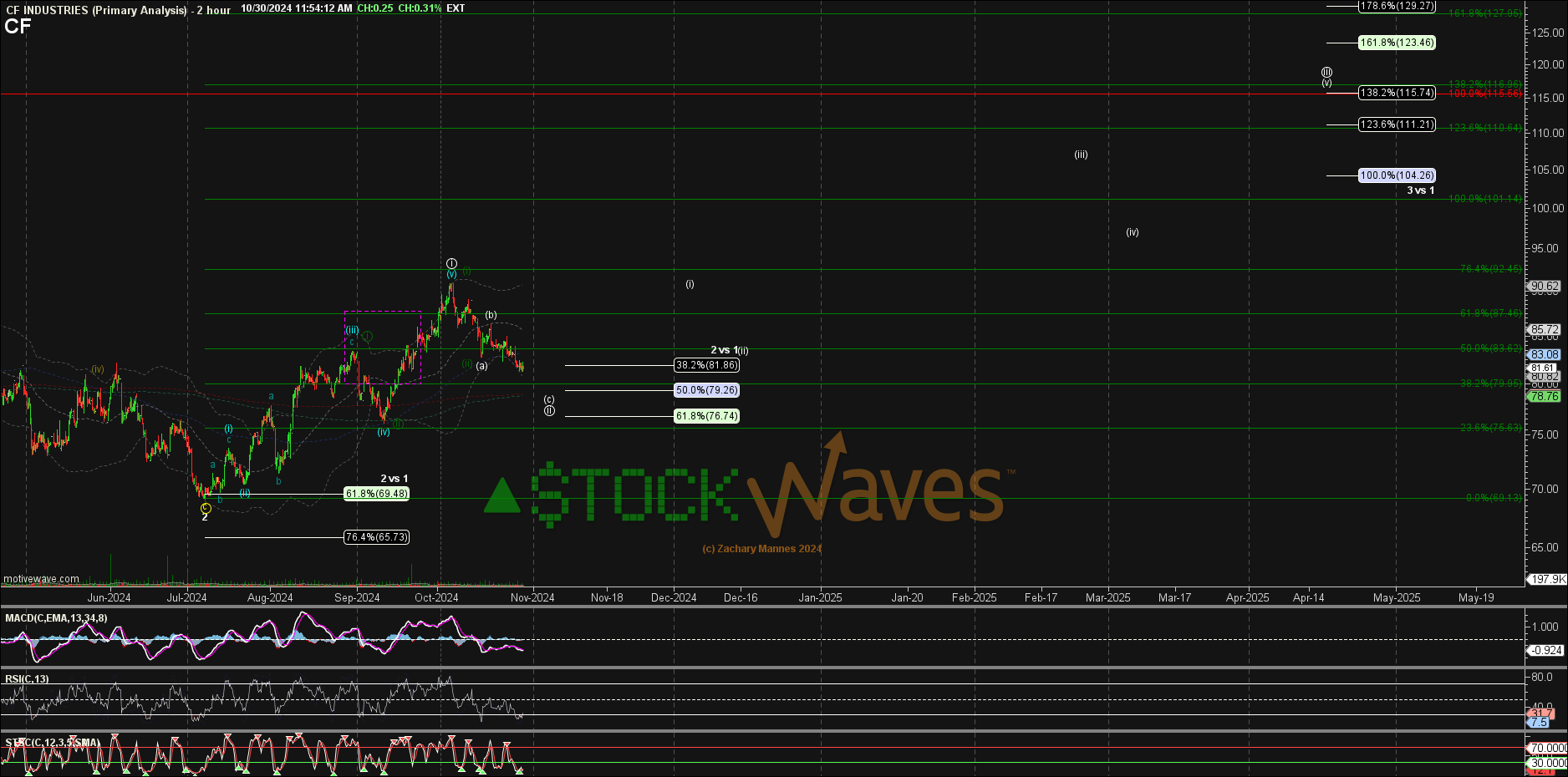
Task: Click the Nov-2024 date axis label
Action: click(x=533, y=597)
